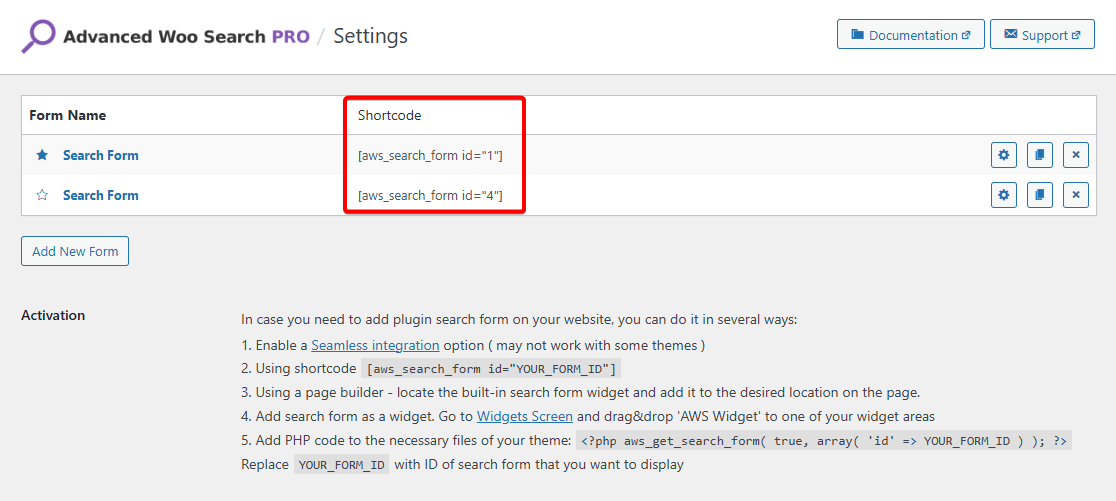Screen dimensions: 1116x501
Task: Open the second Search Form name link
Action: (x=100, y=195)
